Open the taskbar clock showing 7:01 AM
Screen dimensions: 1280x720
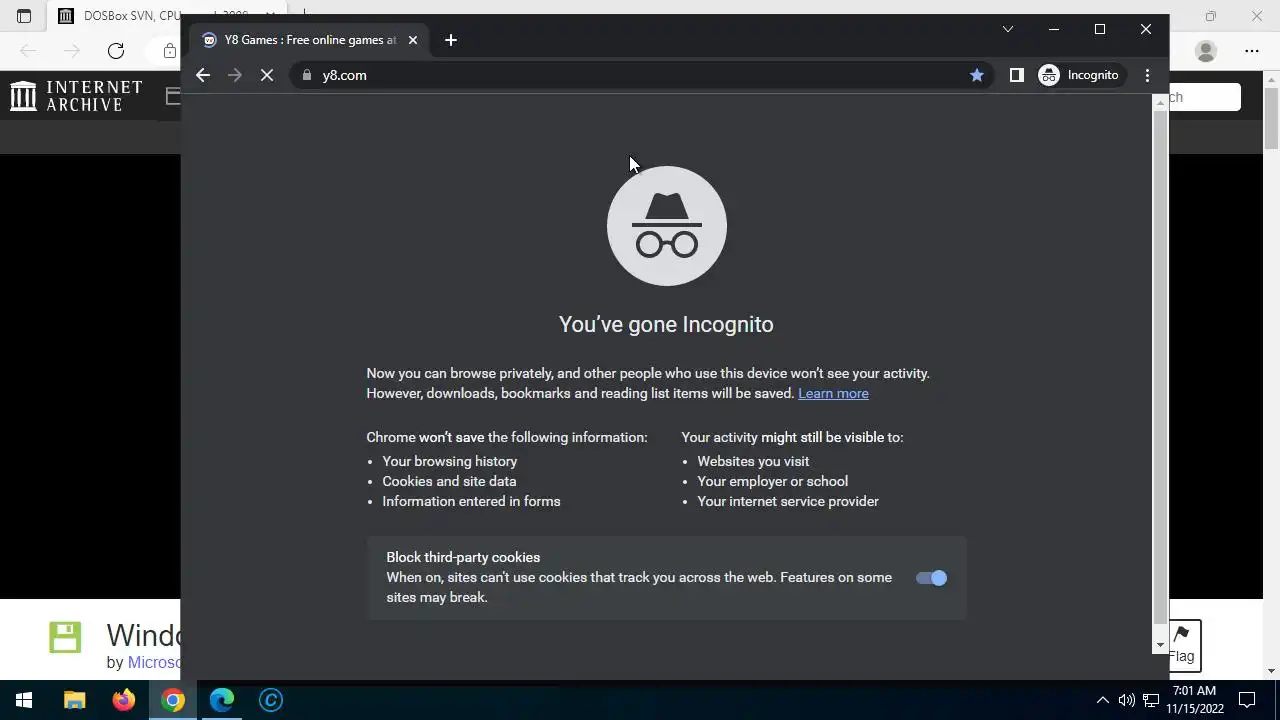point(1194,700)
